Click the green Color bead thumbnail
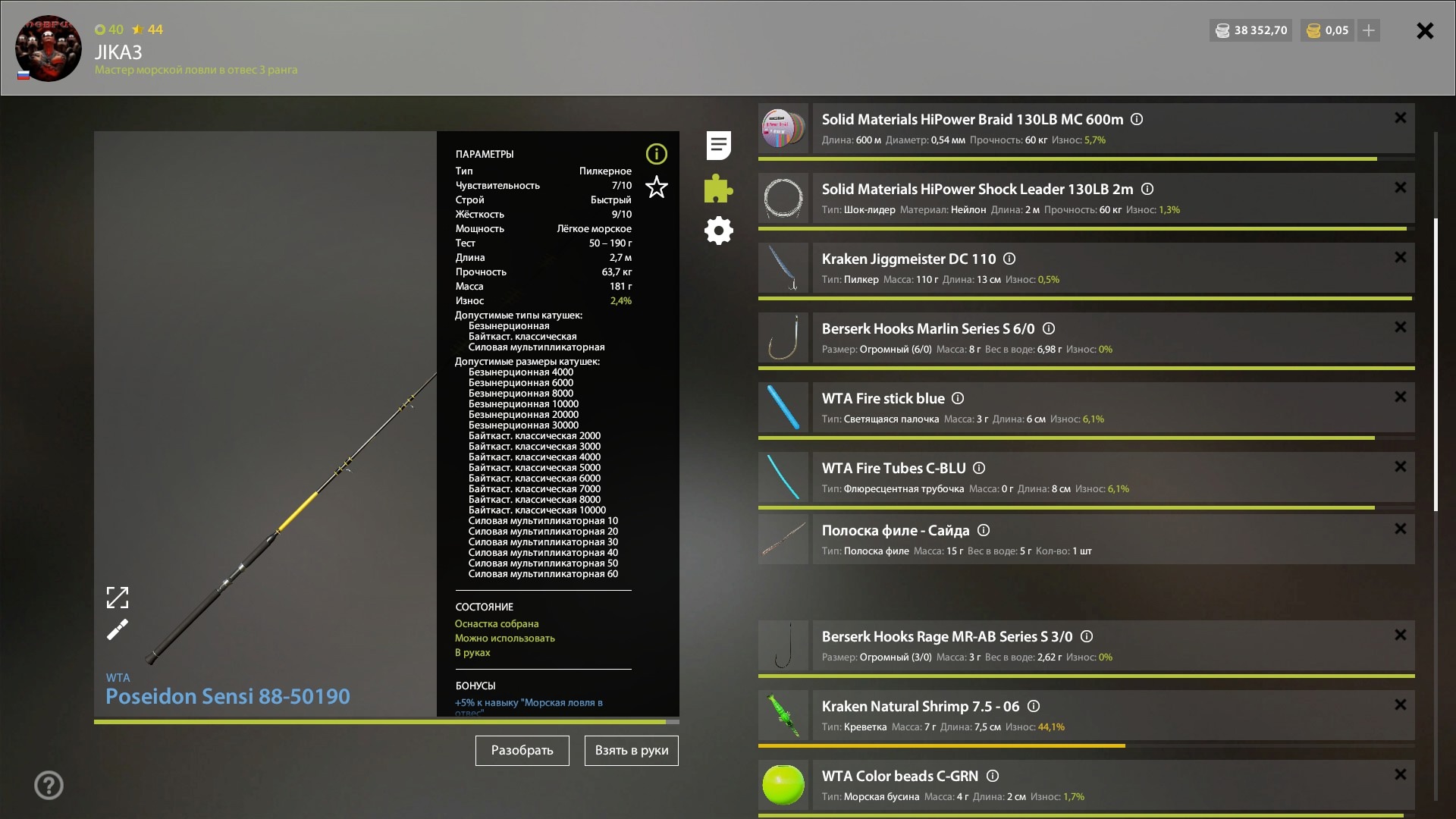Viewport: 1456px width, 819px height. pos(783,785)
